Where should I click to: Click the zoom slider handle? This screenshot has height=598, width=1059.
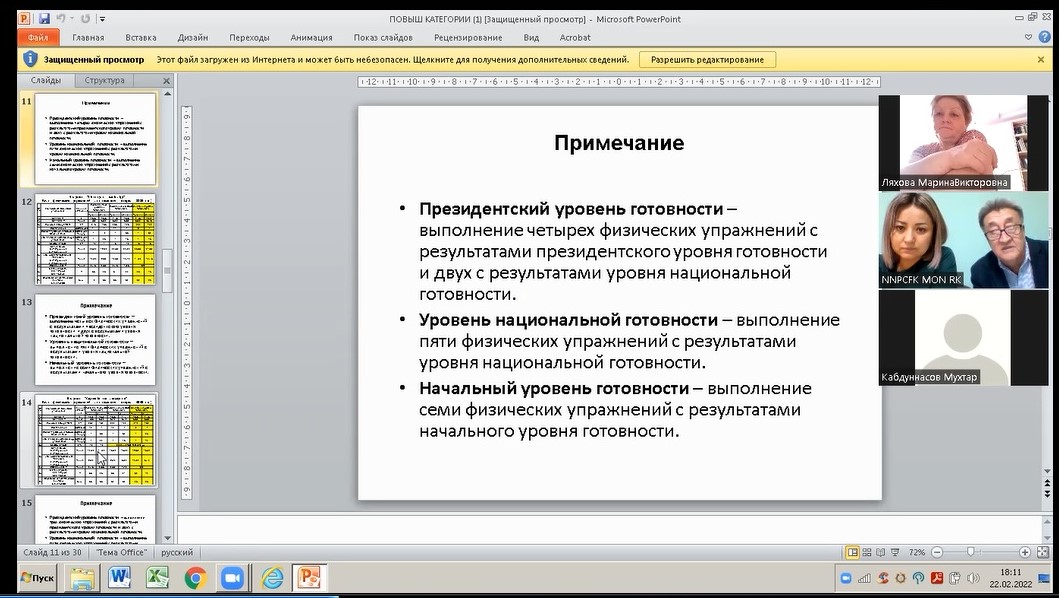[x=971, y=552]
